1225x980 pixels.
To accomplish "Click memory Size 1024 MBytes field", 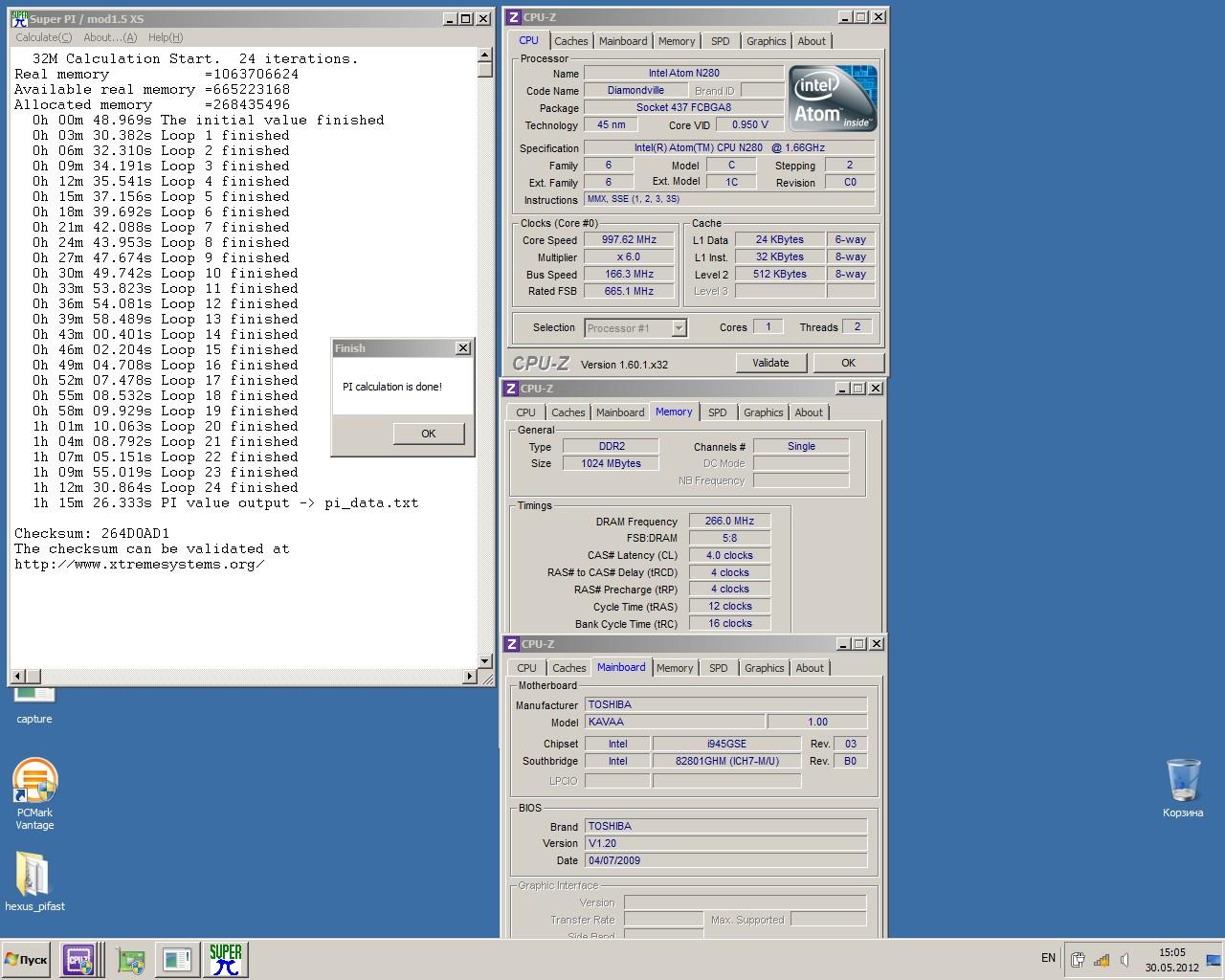I will coord(611,463).
